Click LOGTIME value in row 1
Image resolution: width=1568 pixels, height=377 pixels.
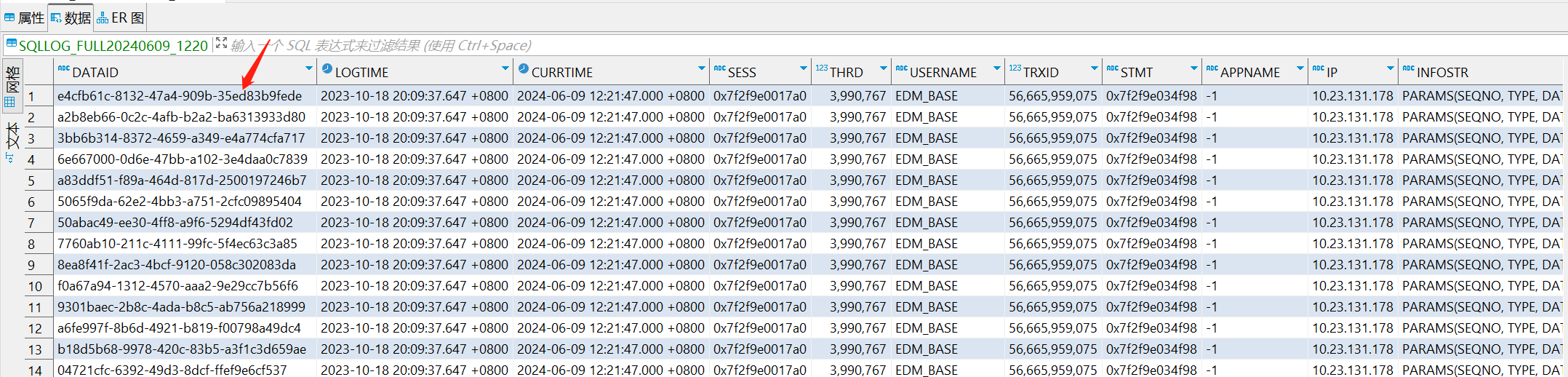pyautogui.click(x=415, y=96)
